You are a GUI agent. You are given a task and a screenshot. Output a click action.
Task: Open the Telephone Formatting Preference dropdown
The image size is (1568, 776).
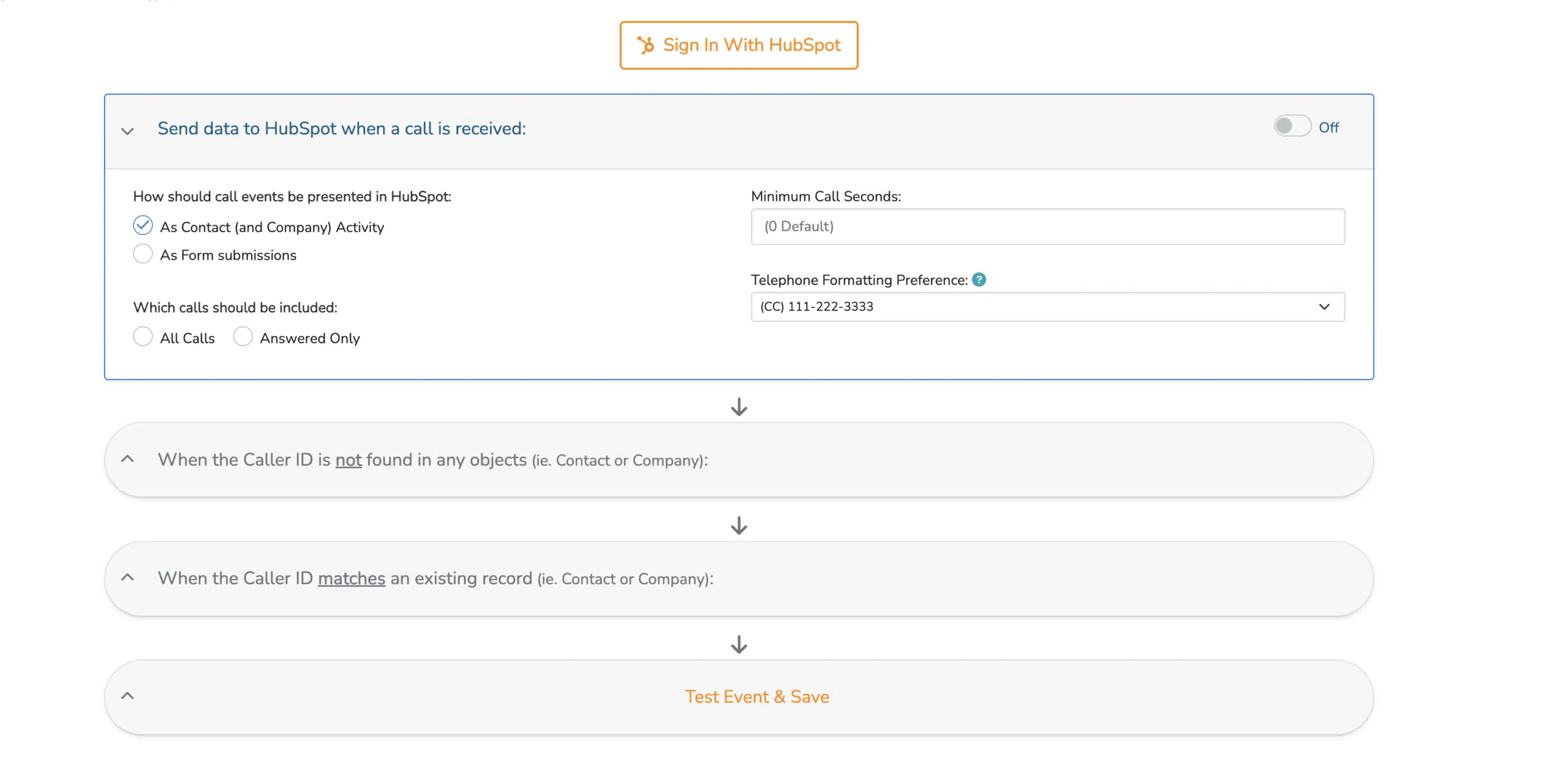pos(1047,307)
